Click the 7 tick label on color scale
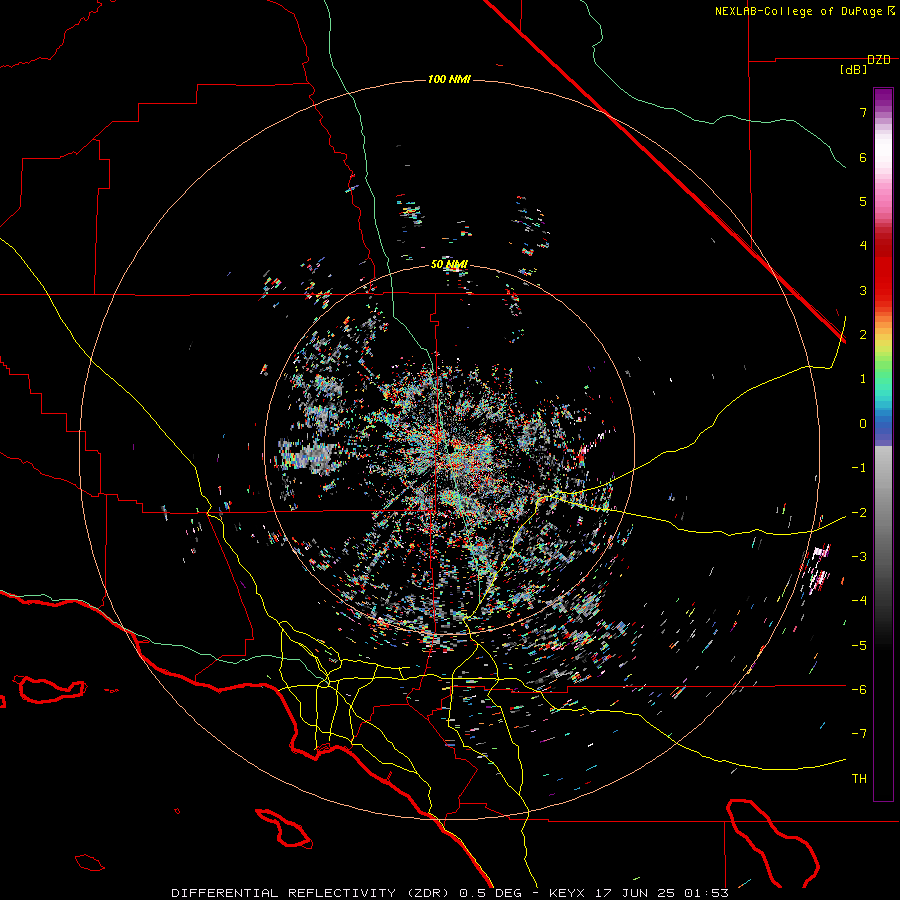 [x=863, y=112]
